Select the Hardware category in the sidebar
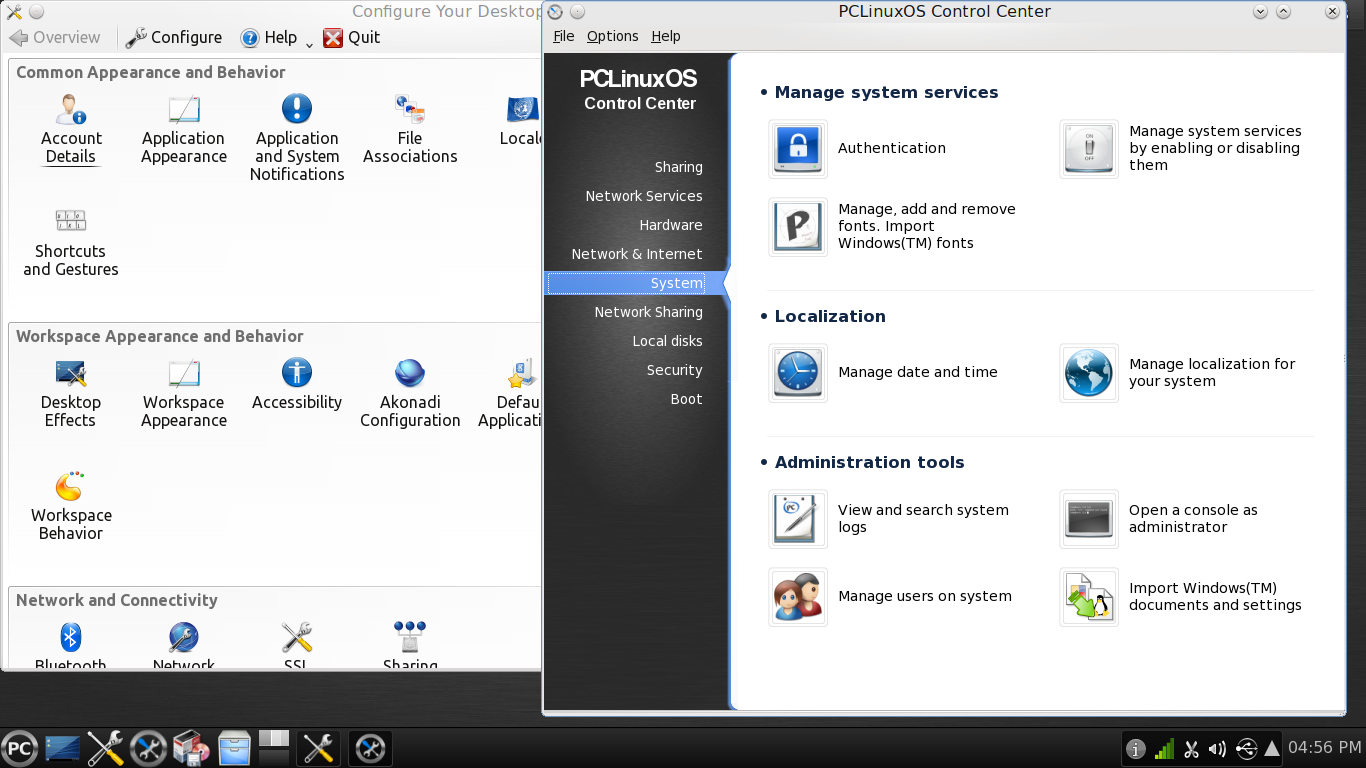This screenshot has width=1366, height=768. coord(671,225)
